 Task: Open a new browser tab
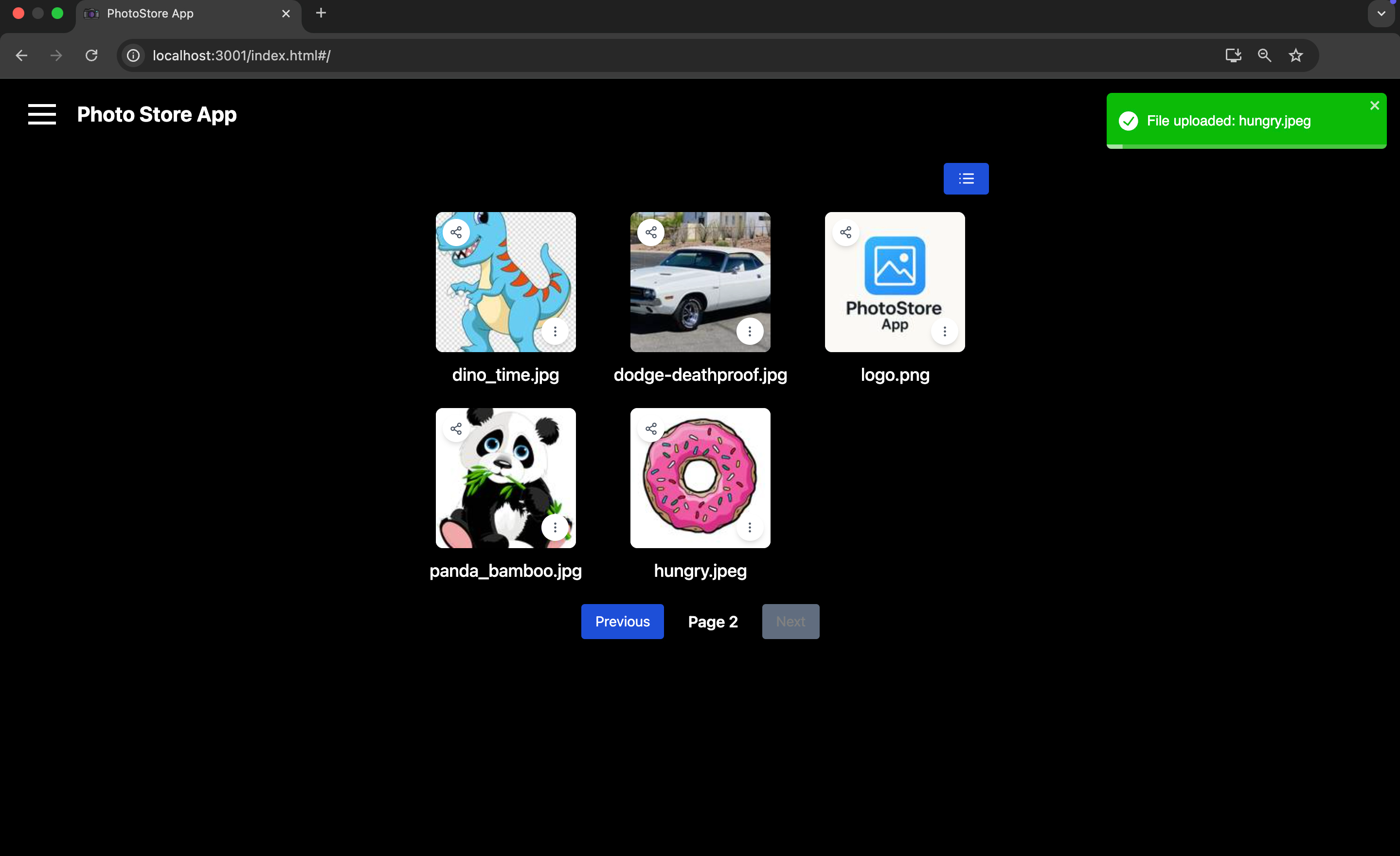(321, 13)
